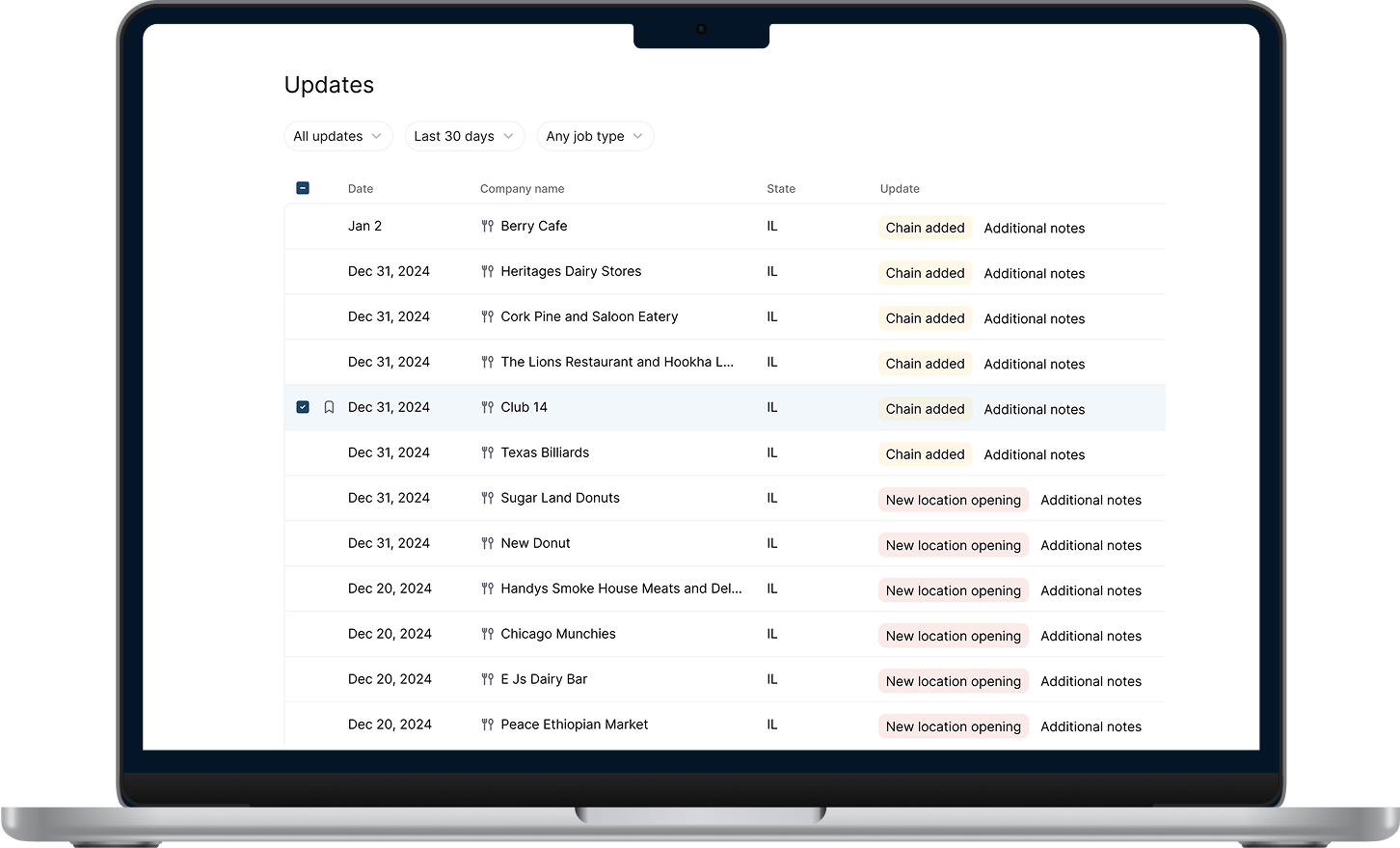Open the Any job type dropdown

(594, 136)
